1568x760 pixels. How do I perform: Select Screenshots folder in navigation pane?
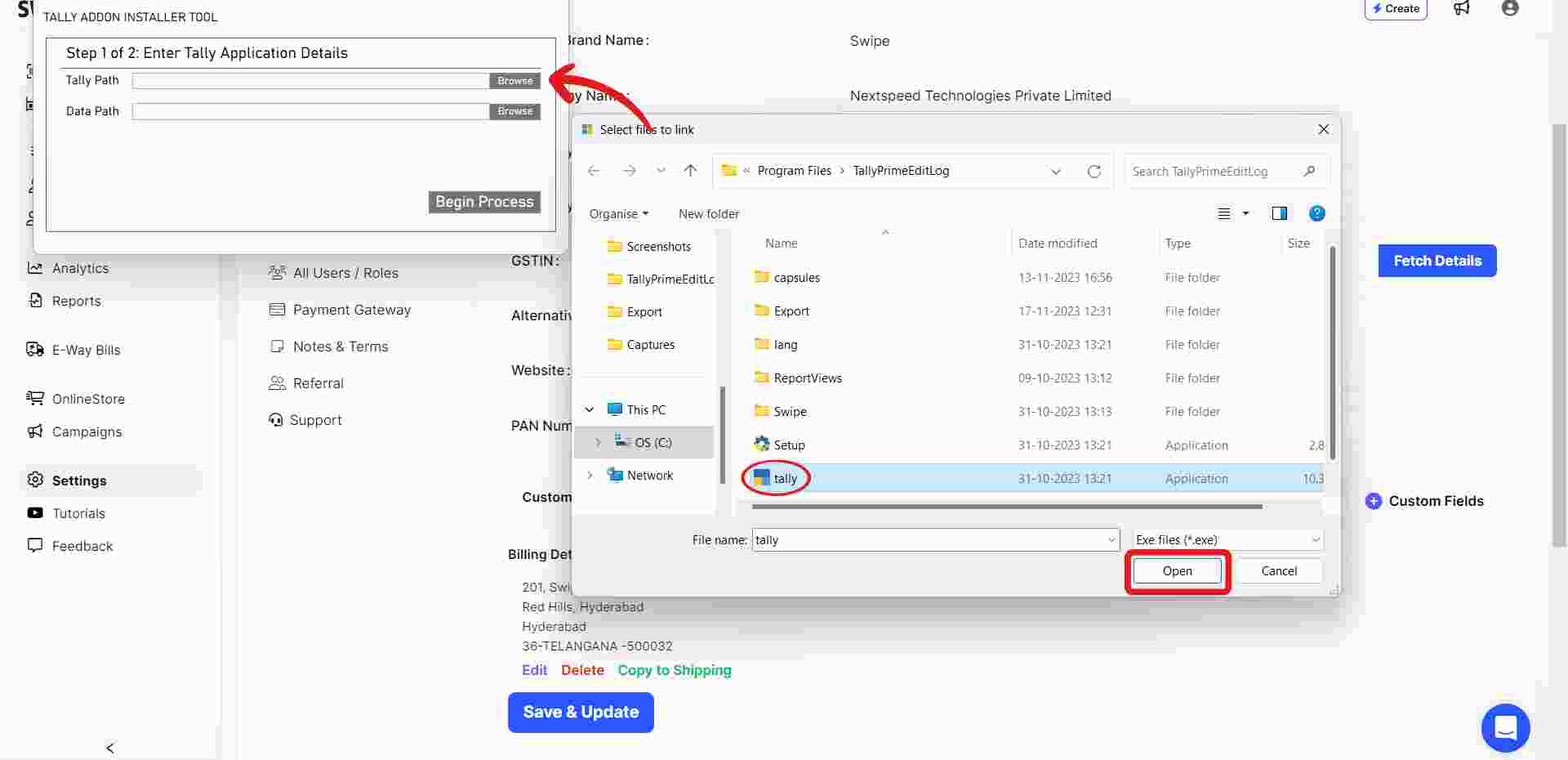click(649, 247)
